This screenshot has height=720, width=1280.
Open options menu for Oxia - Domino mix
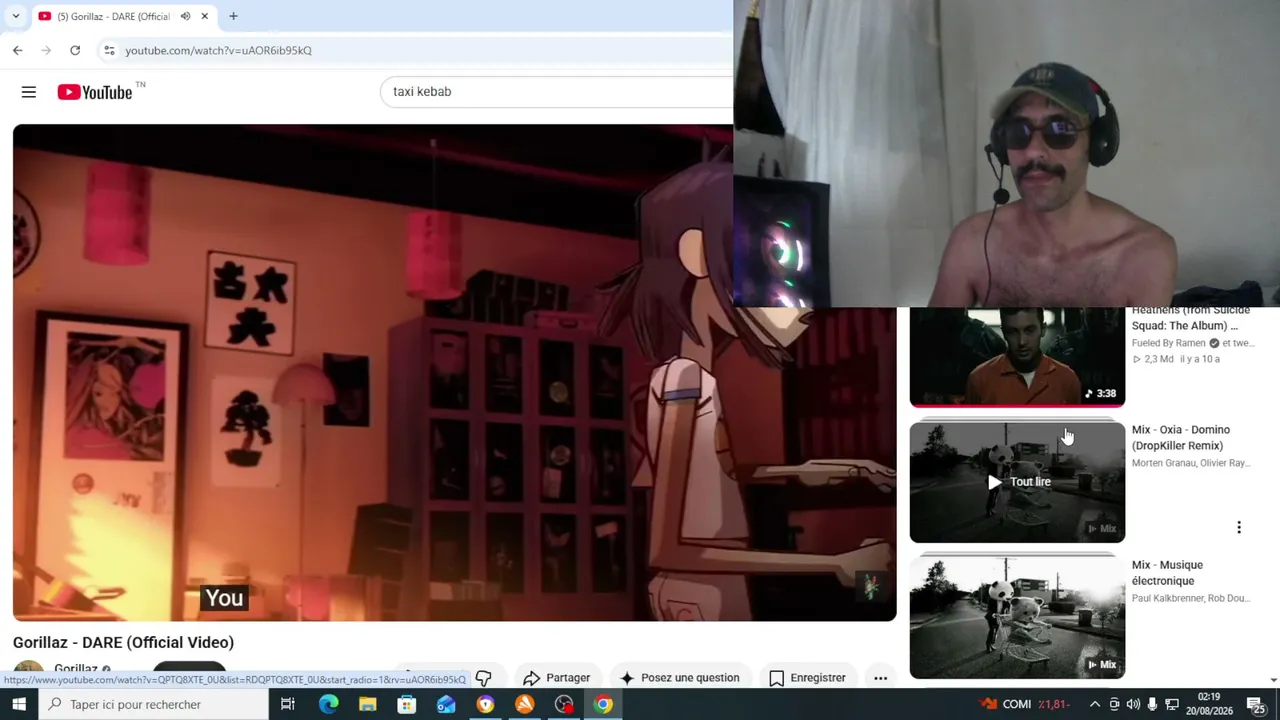[1239, 527]
